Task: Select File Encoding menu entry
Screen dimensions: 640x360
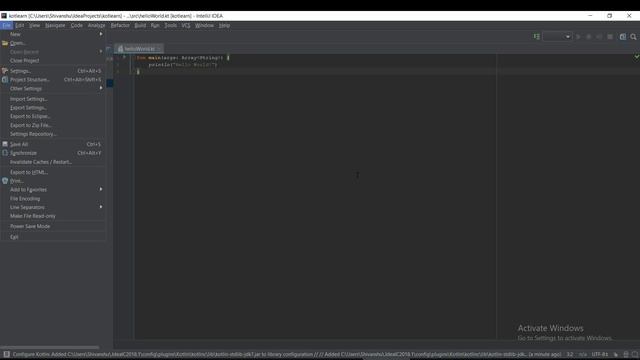Action: (53, 199)
